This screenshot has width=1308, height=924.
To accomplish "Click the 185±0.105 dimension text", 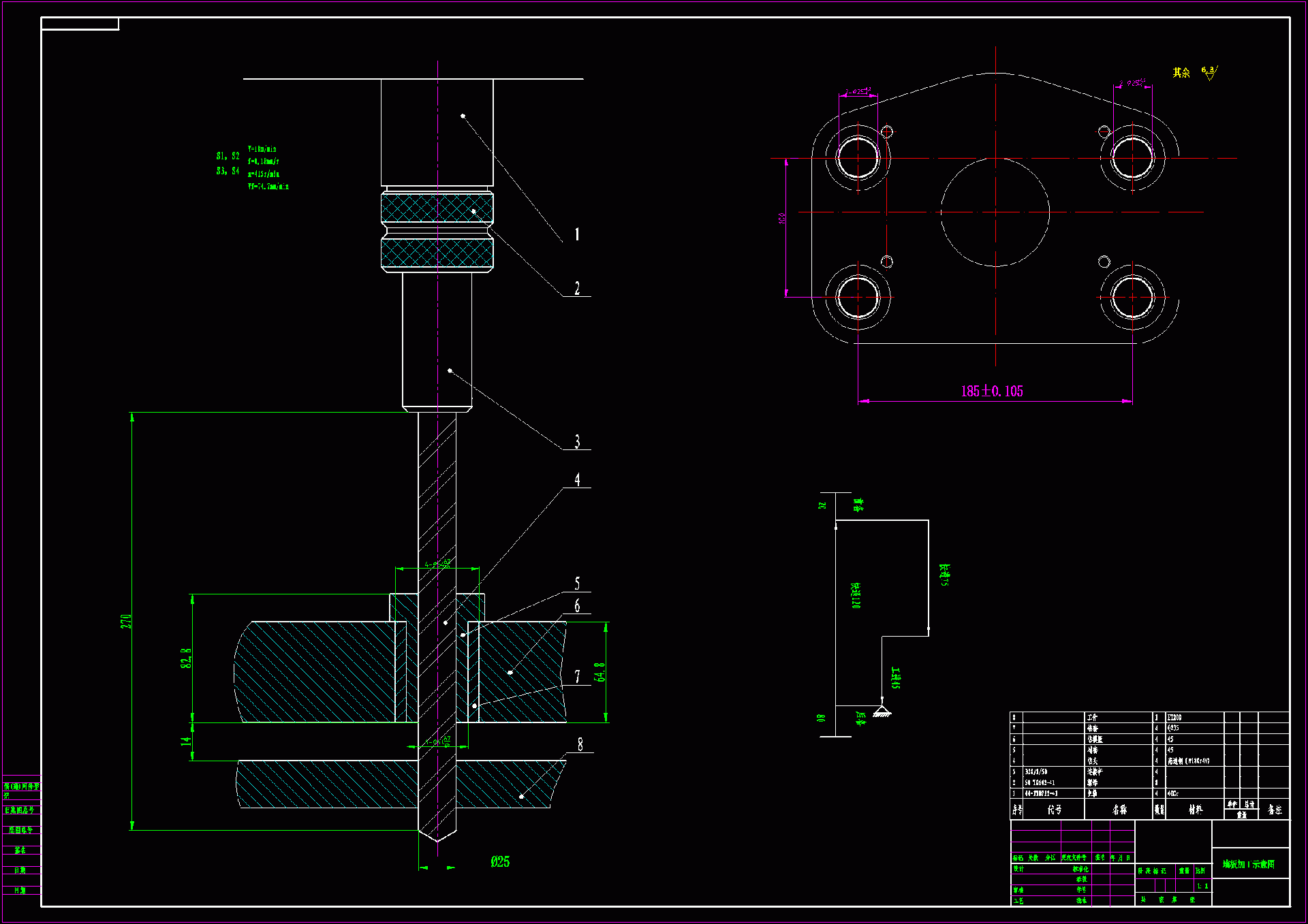I will click(991, 392).
